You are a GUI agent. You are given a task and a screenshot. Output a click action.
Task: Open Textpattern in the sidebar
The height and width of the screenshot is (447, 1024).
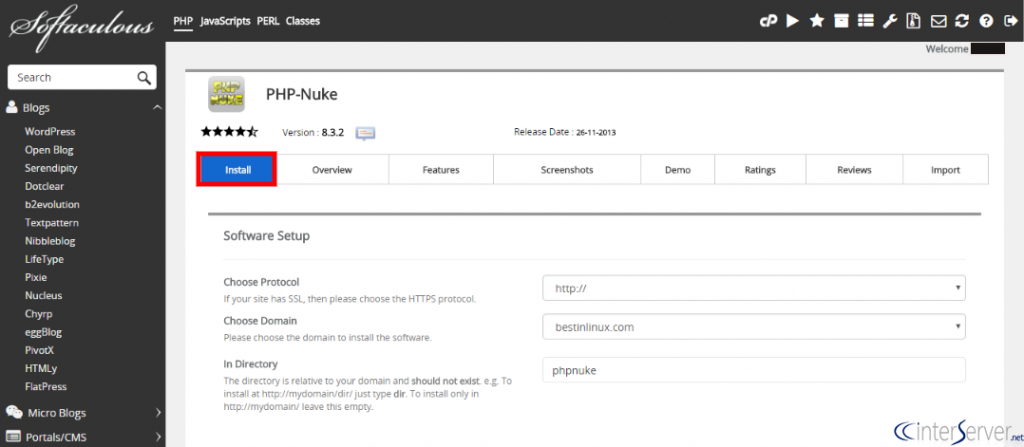(52, 223)
